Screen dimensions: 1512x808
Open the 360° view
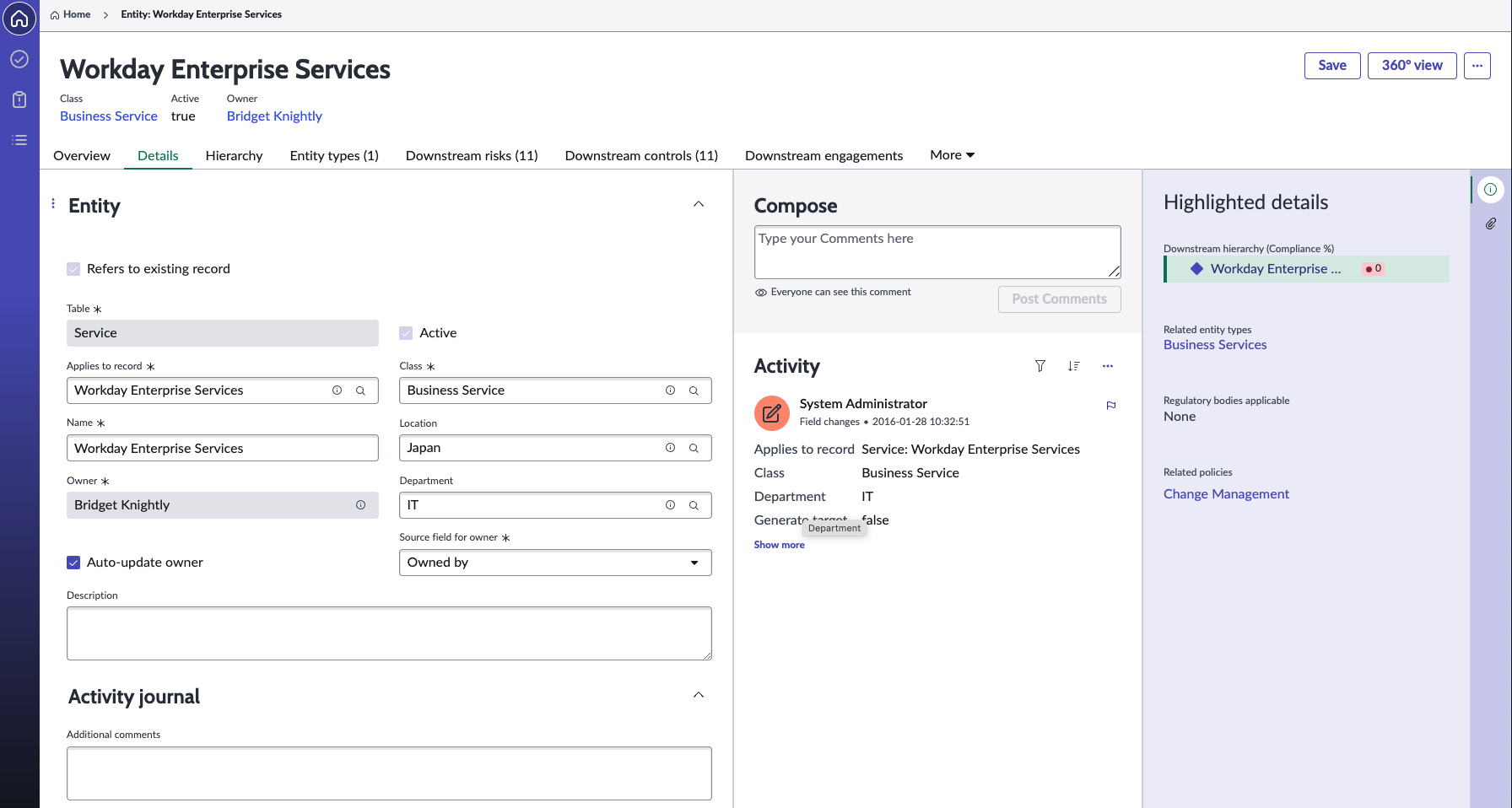tap(1412, 66)
